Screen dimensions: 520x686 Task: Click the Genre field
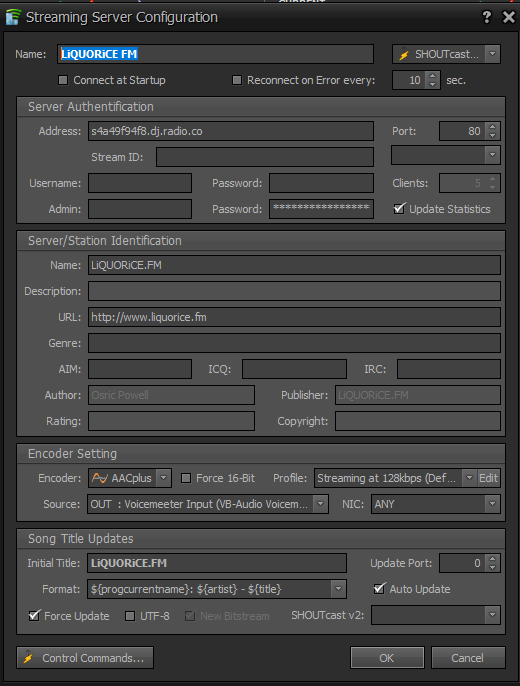294,343
